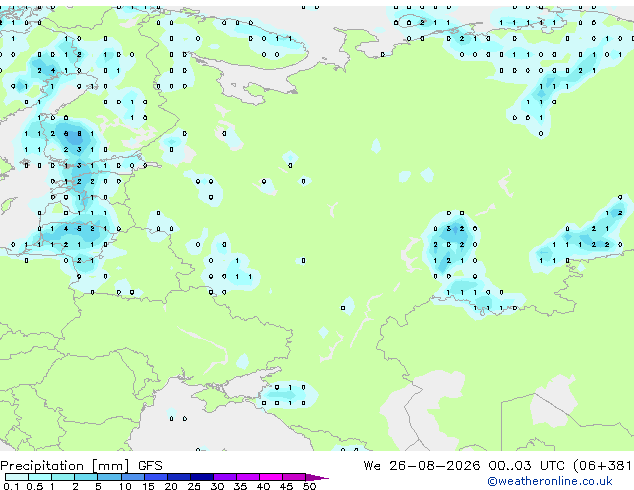The width and height of the screenshot is (634, 490).
Task: Select the 30–35 mm purple legend swatch
Action: [225, 477]
